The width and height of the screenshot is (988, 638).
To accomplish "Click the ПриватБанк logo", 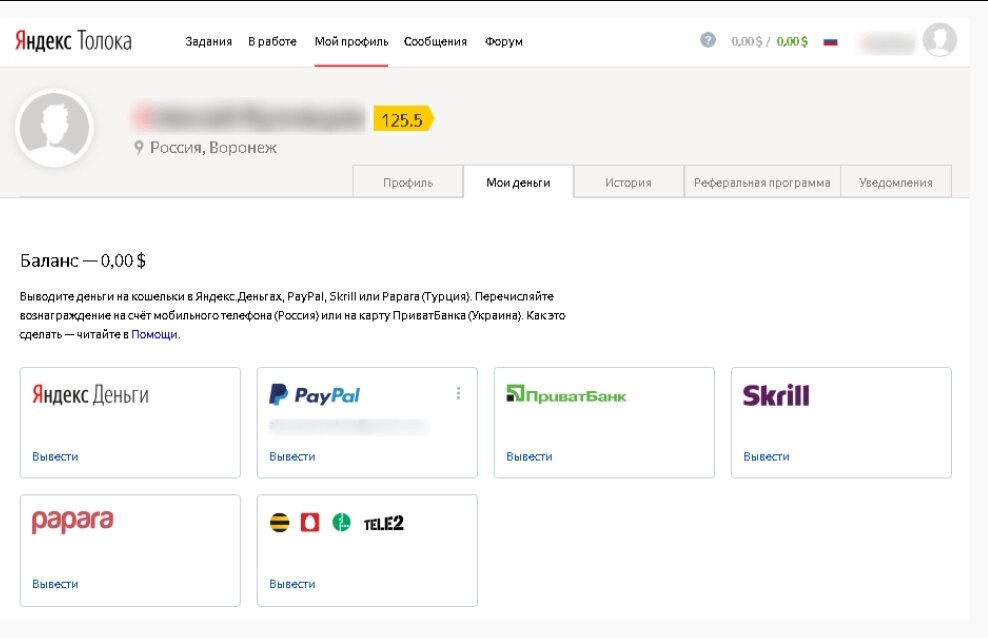I will (566, 395).
